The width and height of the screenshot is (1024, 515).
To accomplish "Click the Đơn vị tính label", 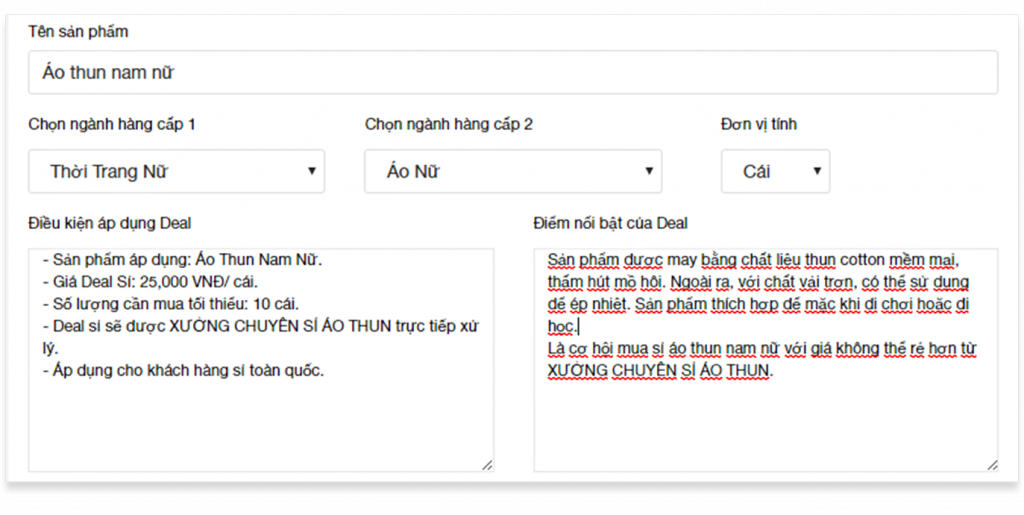I will pyautogui.click(x=759, y=124).
